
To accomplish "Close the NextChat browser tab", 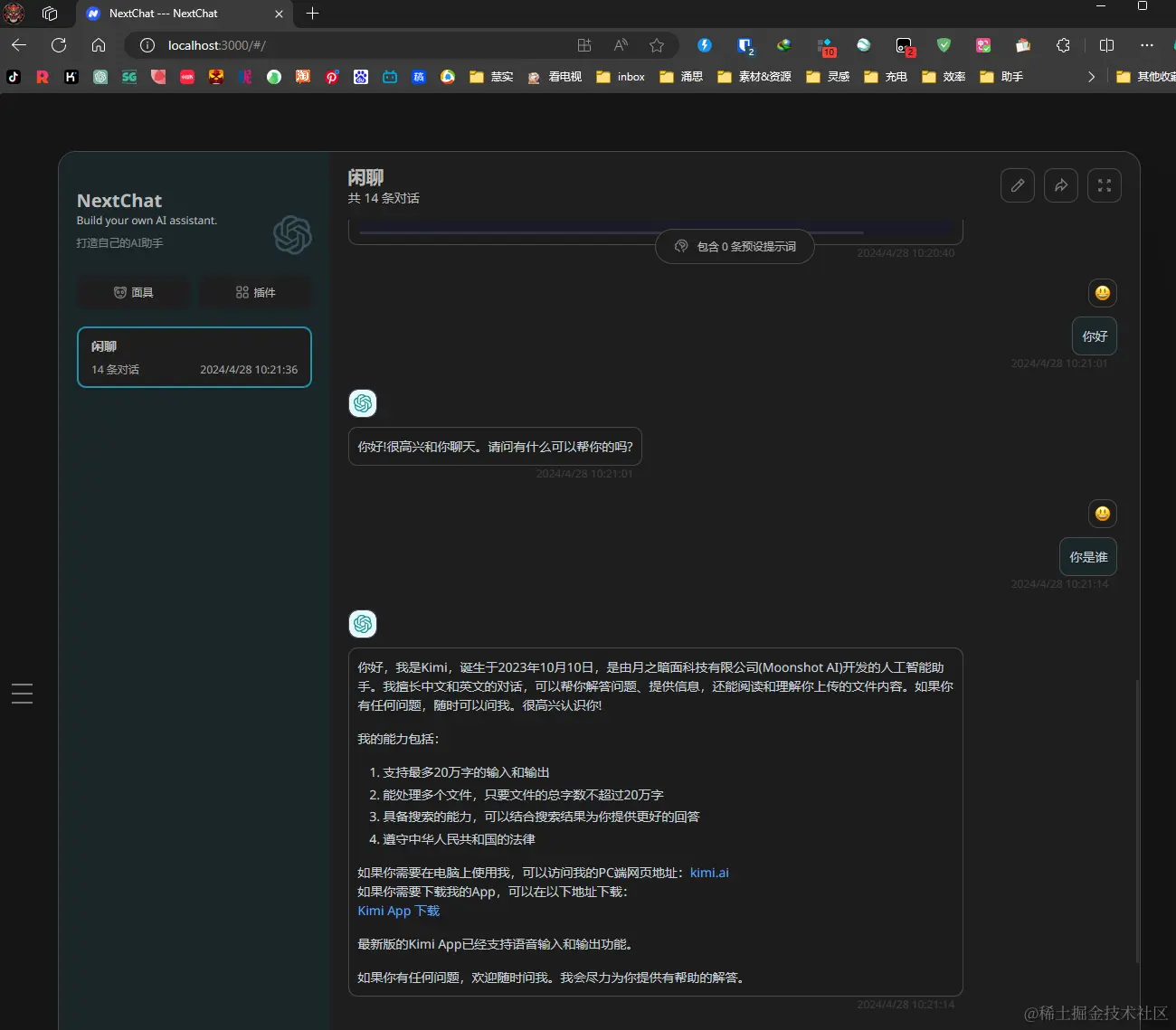I will 279,14.
